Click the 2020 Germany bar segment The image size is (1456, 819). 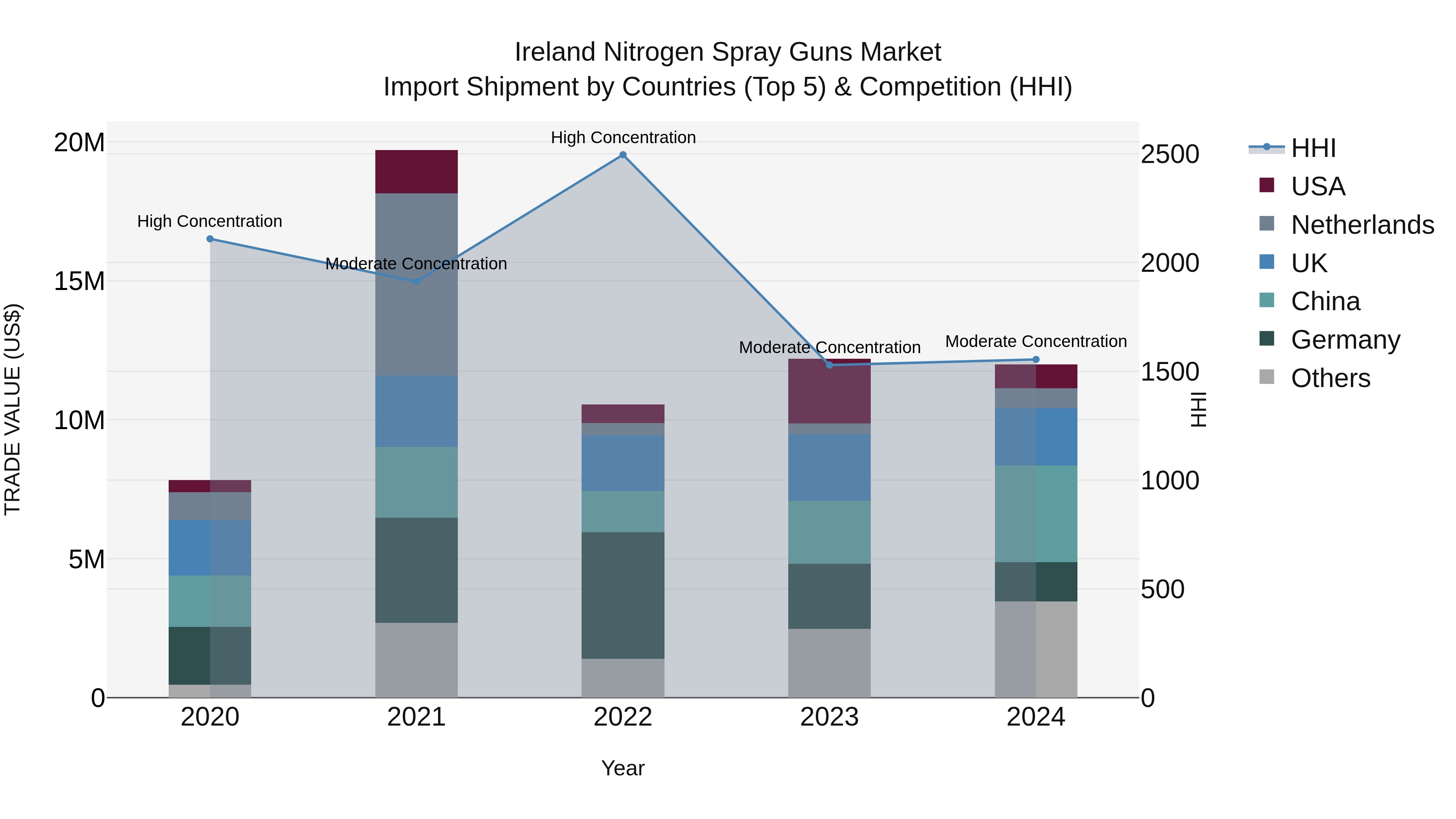coord(210,656)
